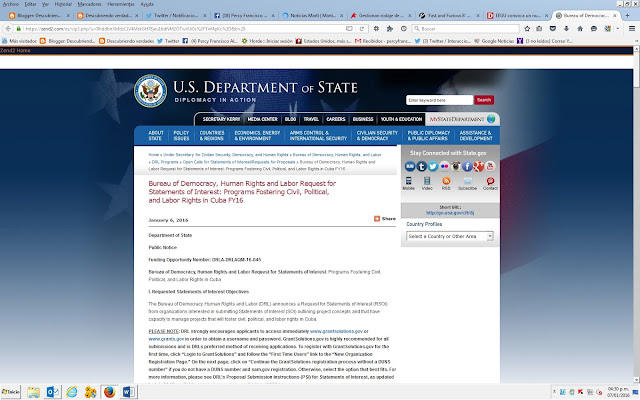Open the Short URL link
The height and width of the screenshot is (400, 640).
pyautogui.click(x=450, y=213)
